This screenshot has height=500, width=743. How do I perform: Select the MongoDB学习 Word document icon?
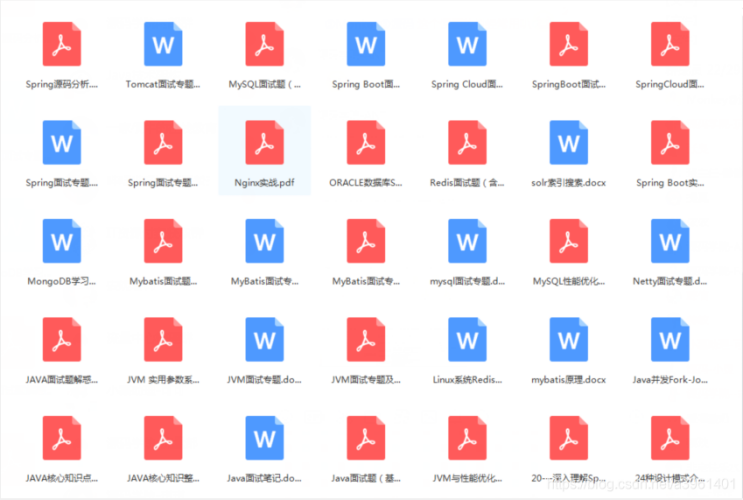(x=62, y=241)
